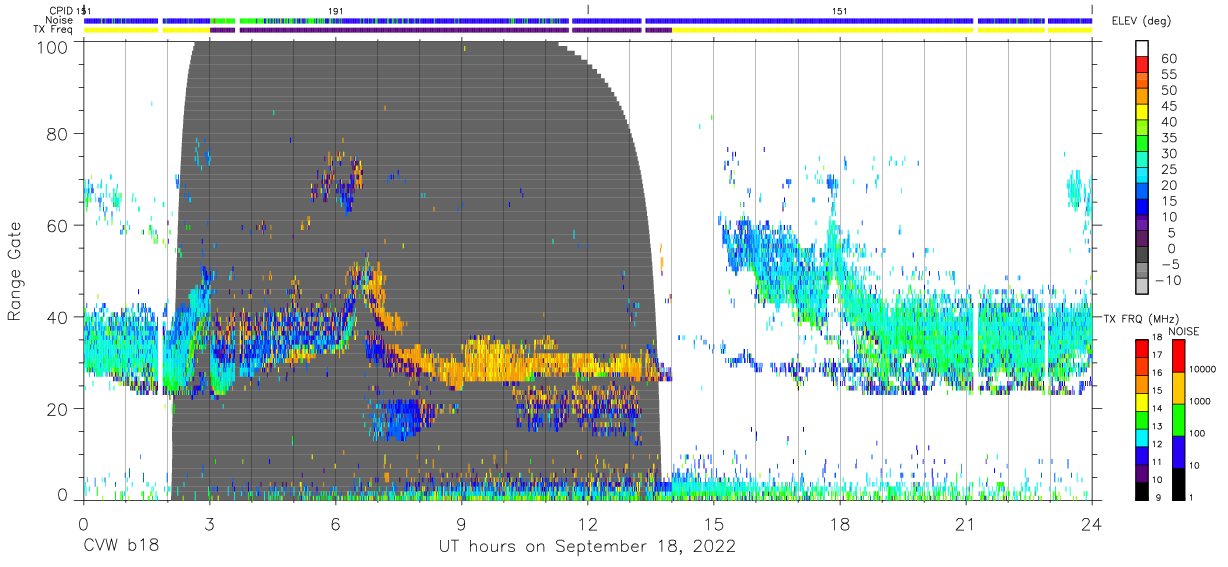
Task: Click the ELEV colorbar label '50'
Action: tap(1167, 90)
